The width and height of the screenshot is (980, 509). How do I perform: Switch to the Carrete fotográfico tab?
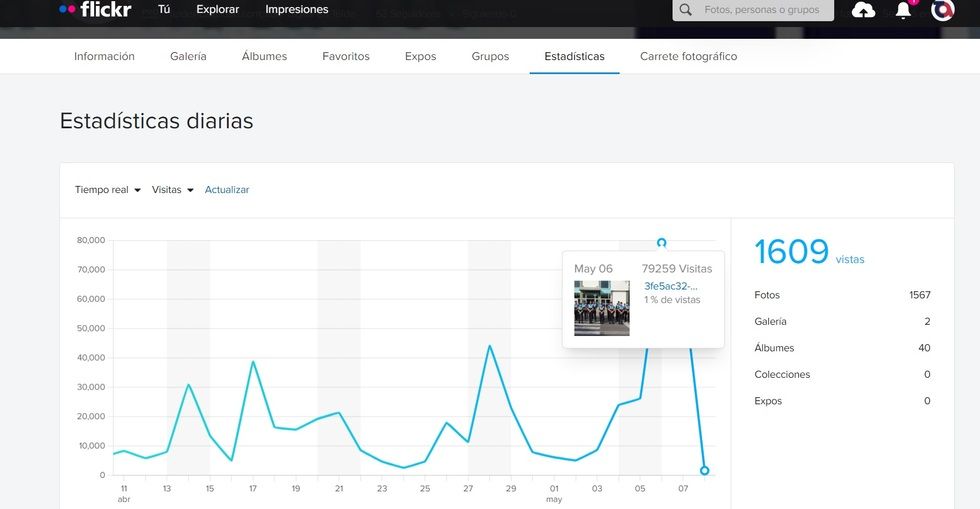coord(688,57)
